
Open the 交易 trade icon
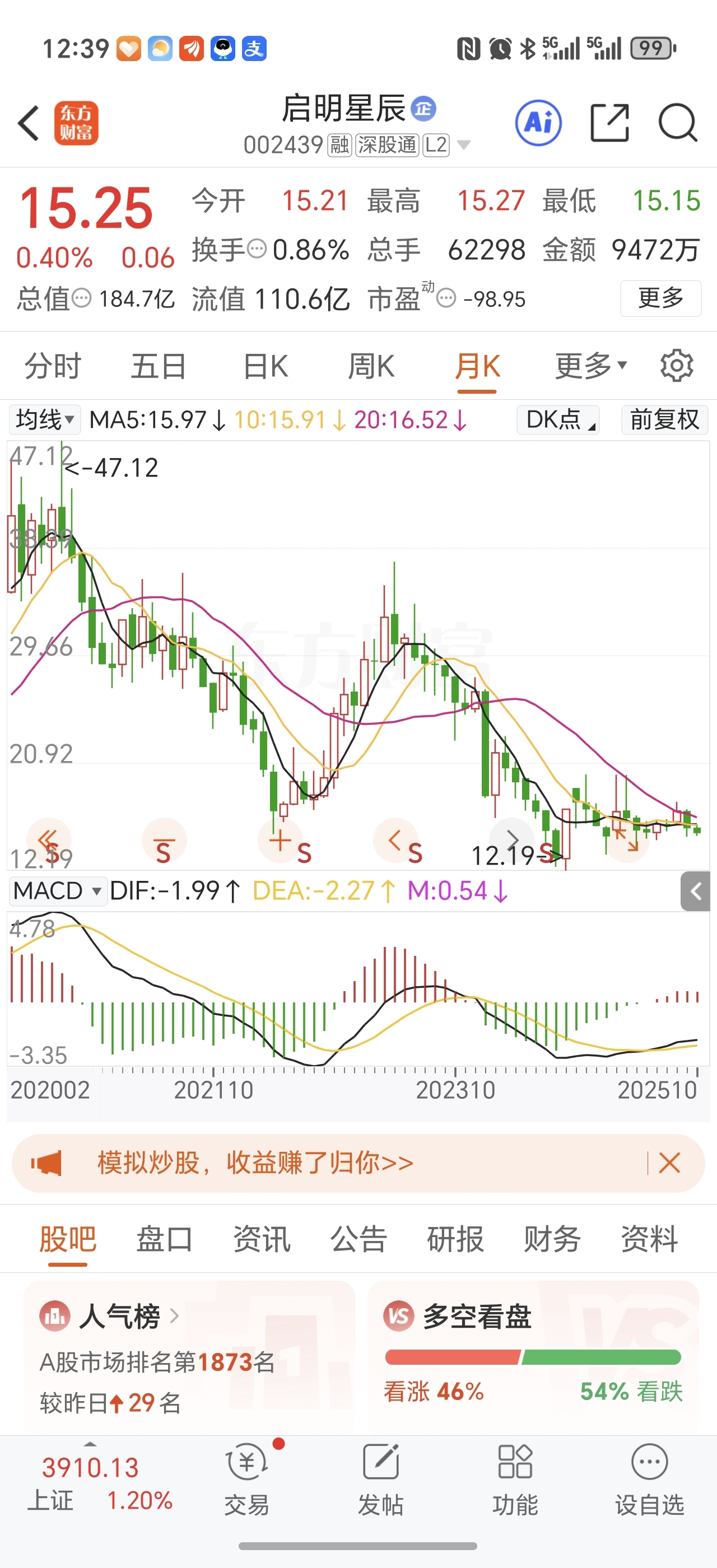tap(246, 1480)
